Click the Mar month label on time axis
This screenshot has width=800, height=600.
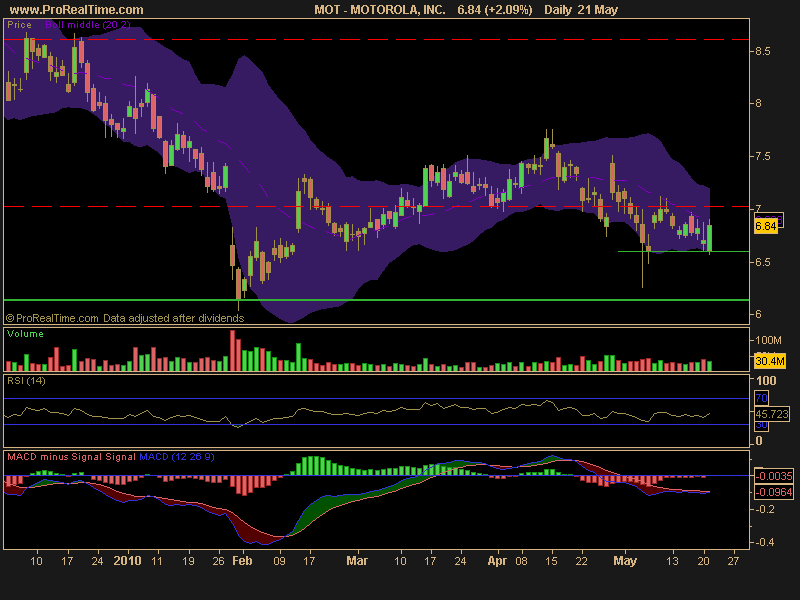click(x=357, y=561)
